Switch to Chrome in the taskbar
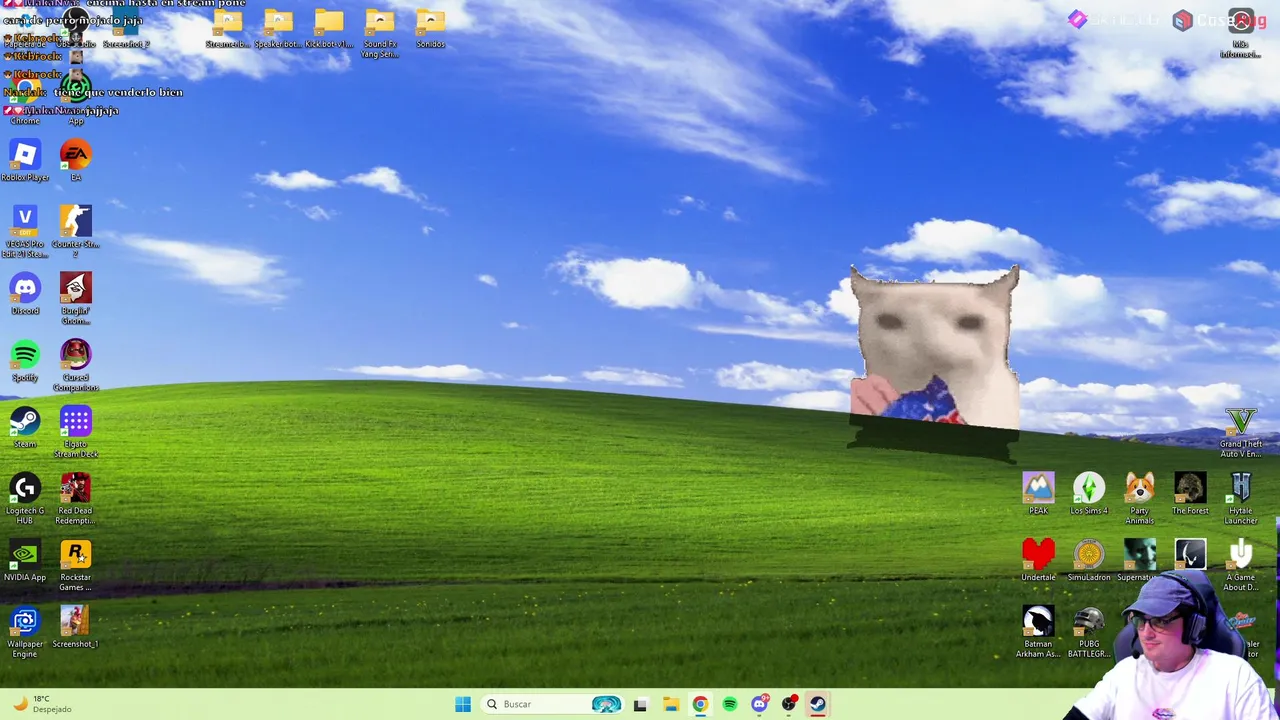The image size is (1280, 720). 700,704
